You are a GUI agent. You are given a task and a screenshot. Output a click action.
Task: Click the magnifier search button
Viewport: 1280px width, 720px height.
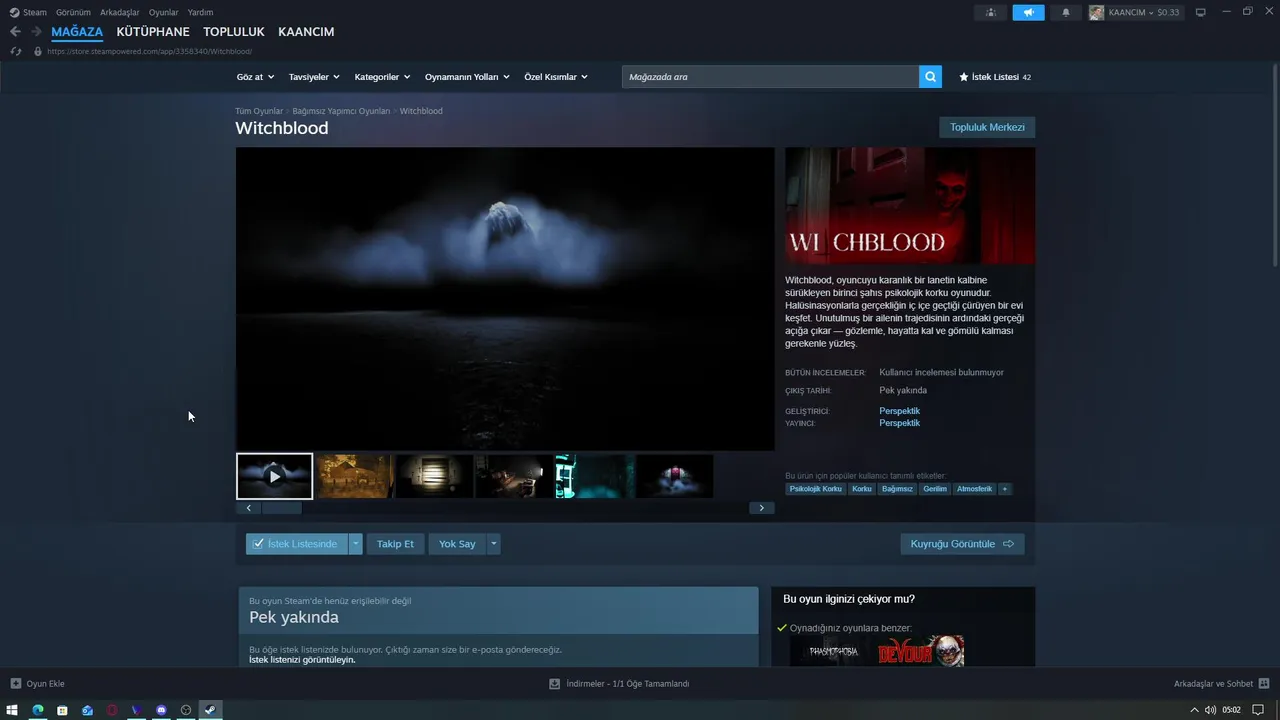930,77
